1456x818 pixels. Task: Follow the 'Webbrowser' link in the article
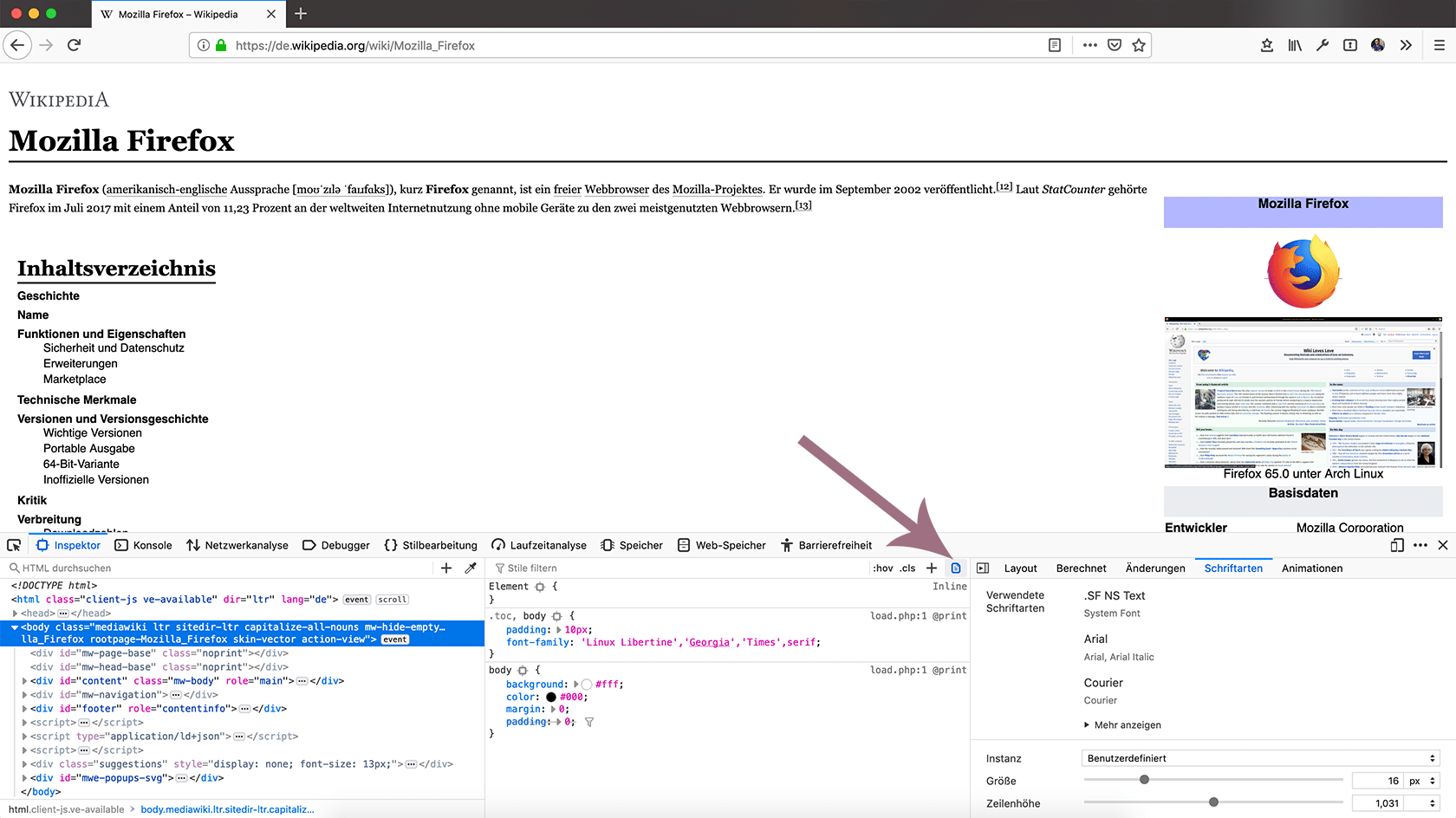tap(616, 189)
